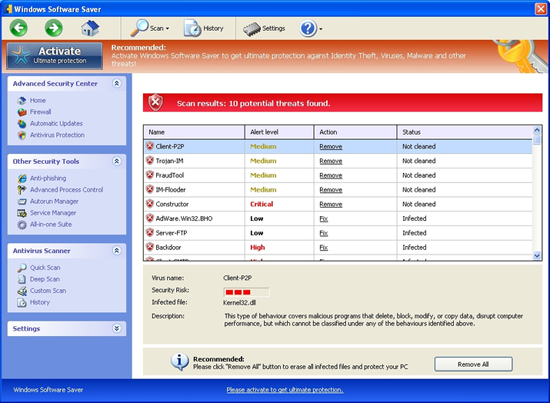This screenshot has height=403, width=550.
Task: Open the Scan dropdown in toolbar
Action: pyautogui.click(x=150, y=28)
